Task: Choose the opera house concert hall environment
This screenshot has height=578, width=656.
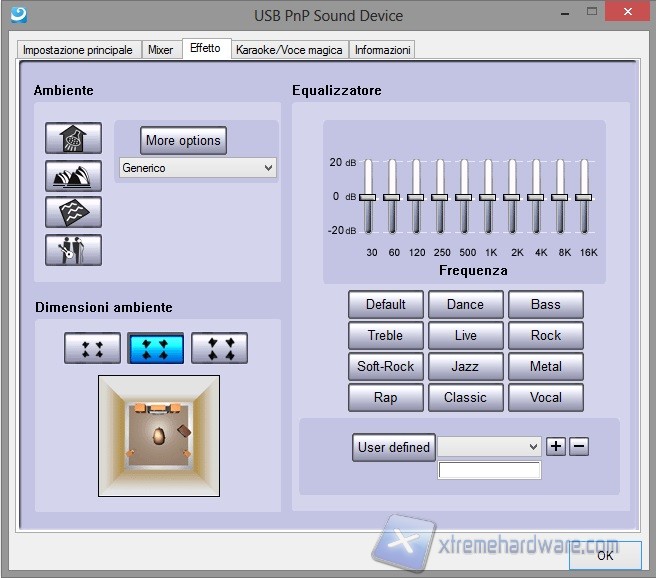Action: tap(73, 176)
